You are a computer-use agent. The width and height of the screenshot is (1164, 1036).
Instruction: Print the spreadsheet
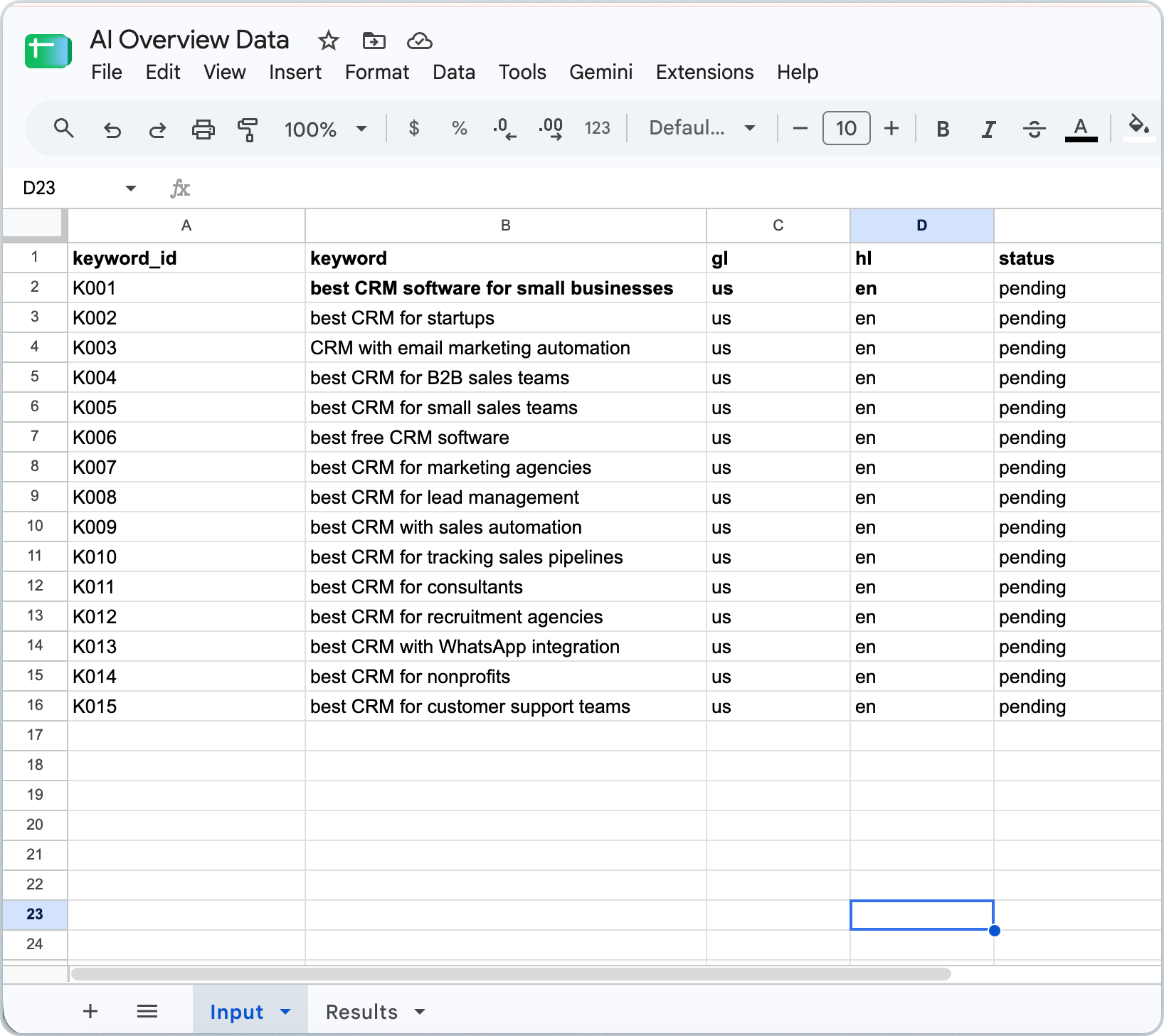coord(203,129)
